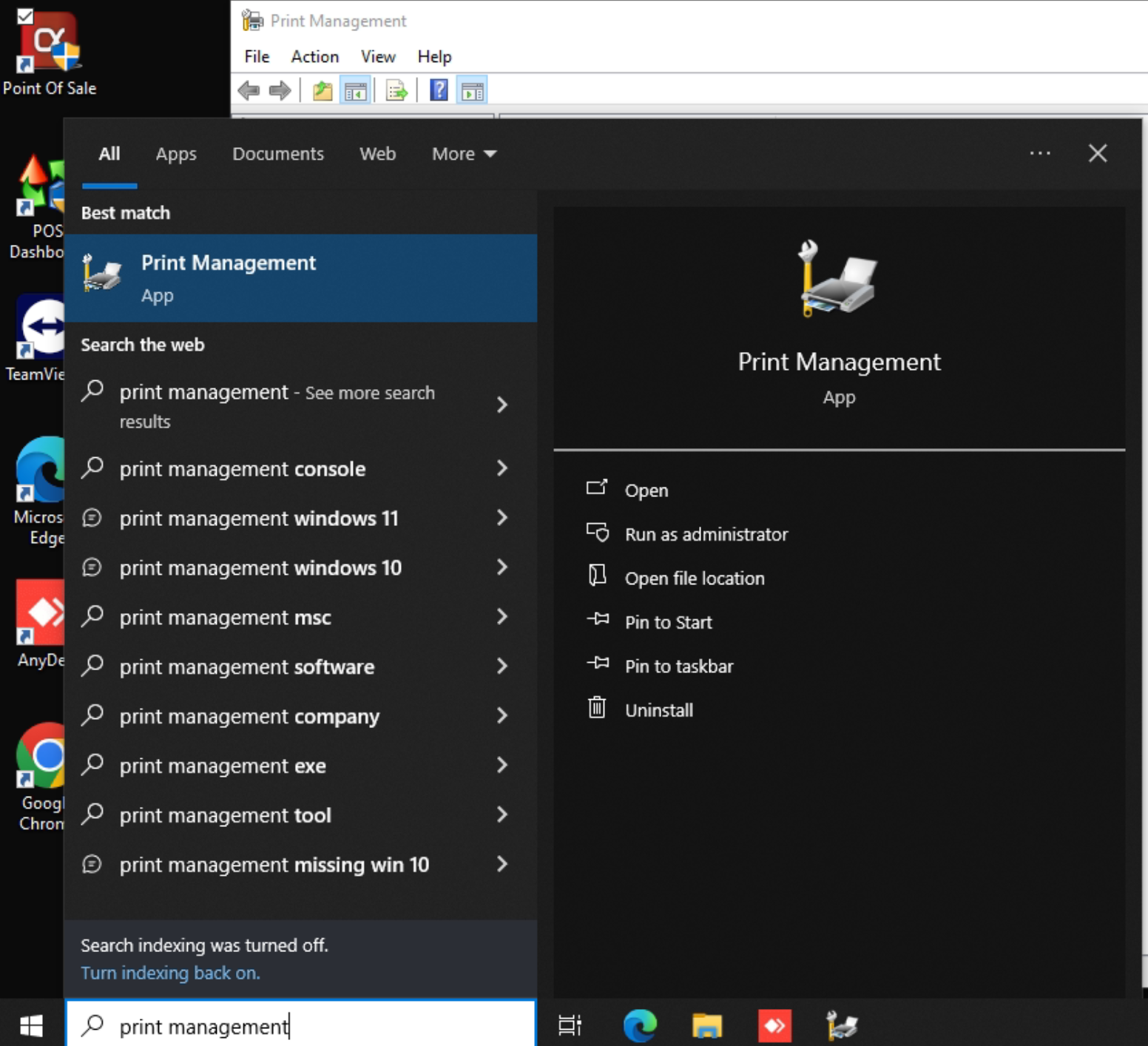
Task: Expand arrow for 'print management company'
Action: pyautogui.click(x=502, y=716)
